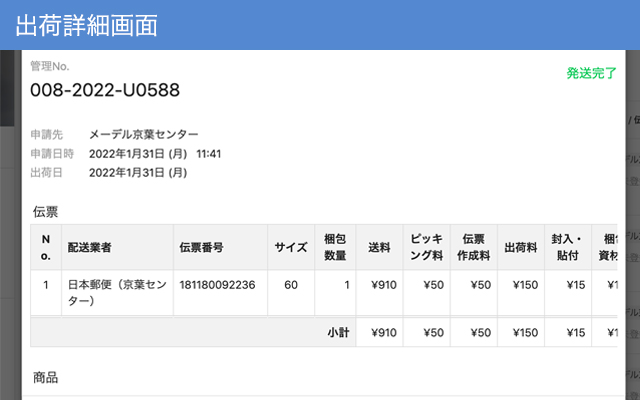The height and width of the screenshot is (400, 640).
Task: Open tracking number 181180092236
Action: (217, 285)
